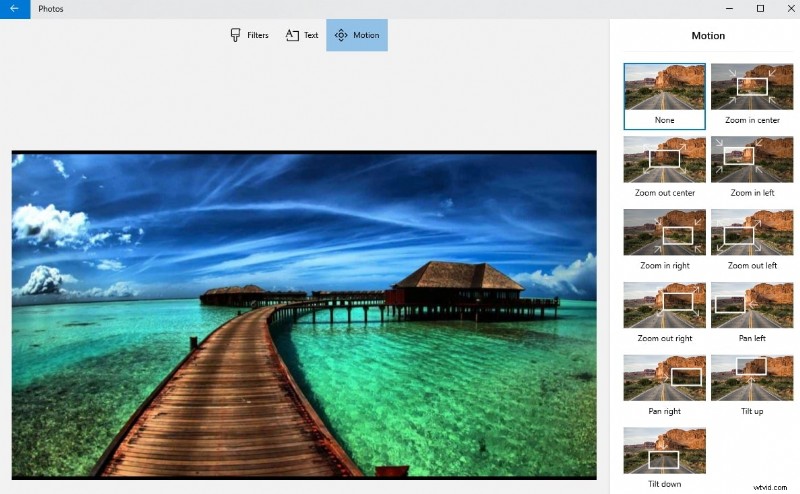Click the pier photo preview
The height and width of the screenshot is (494, 800).
tap(304, 315)
